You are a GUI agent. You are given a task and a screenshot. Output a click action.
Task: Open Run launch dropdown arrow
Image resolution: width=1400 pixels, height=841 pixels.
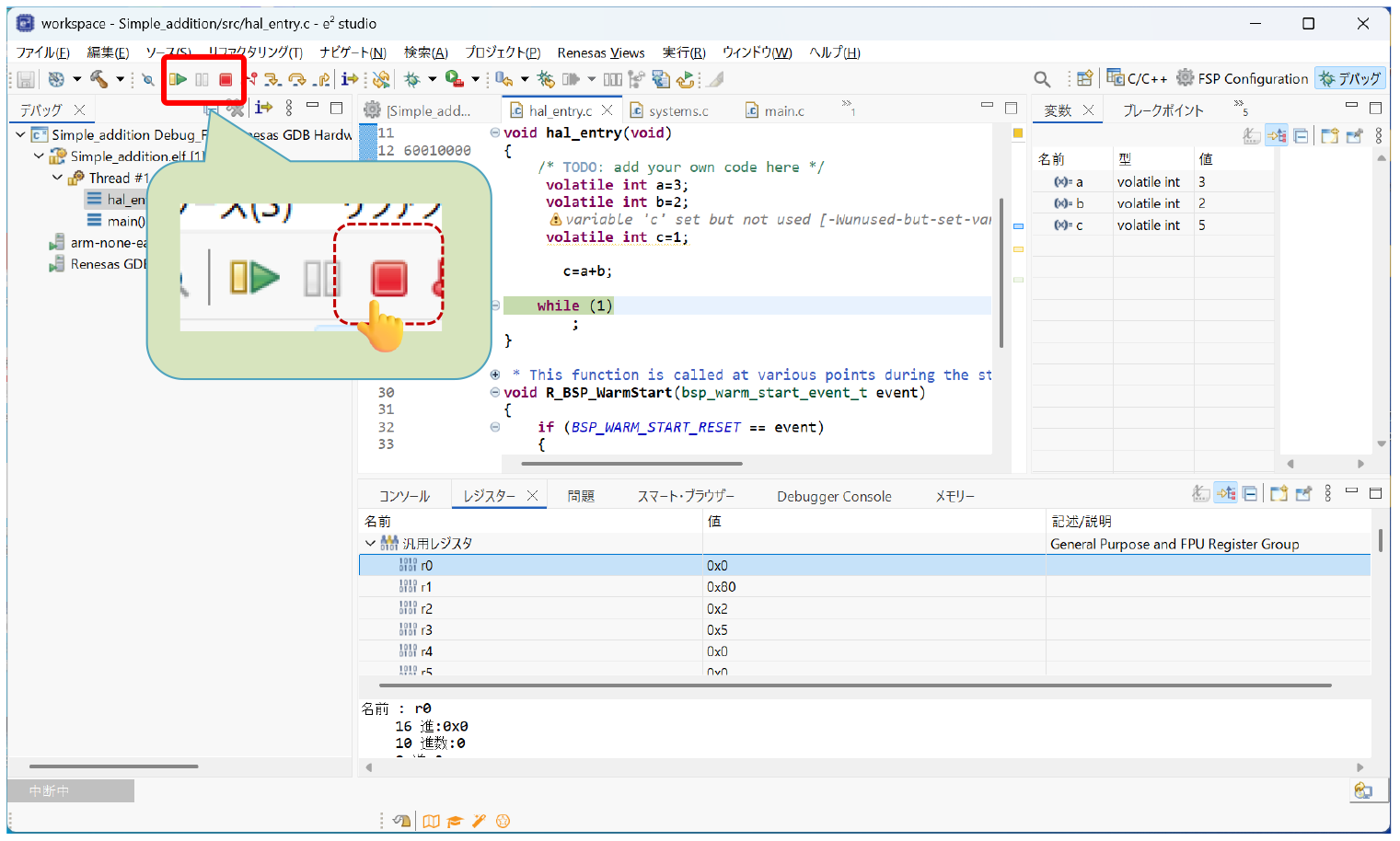click(475, 80)
